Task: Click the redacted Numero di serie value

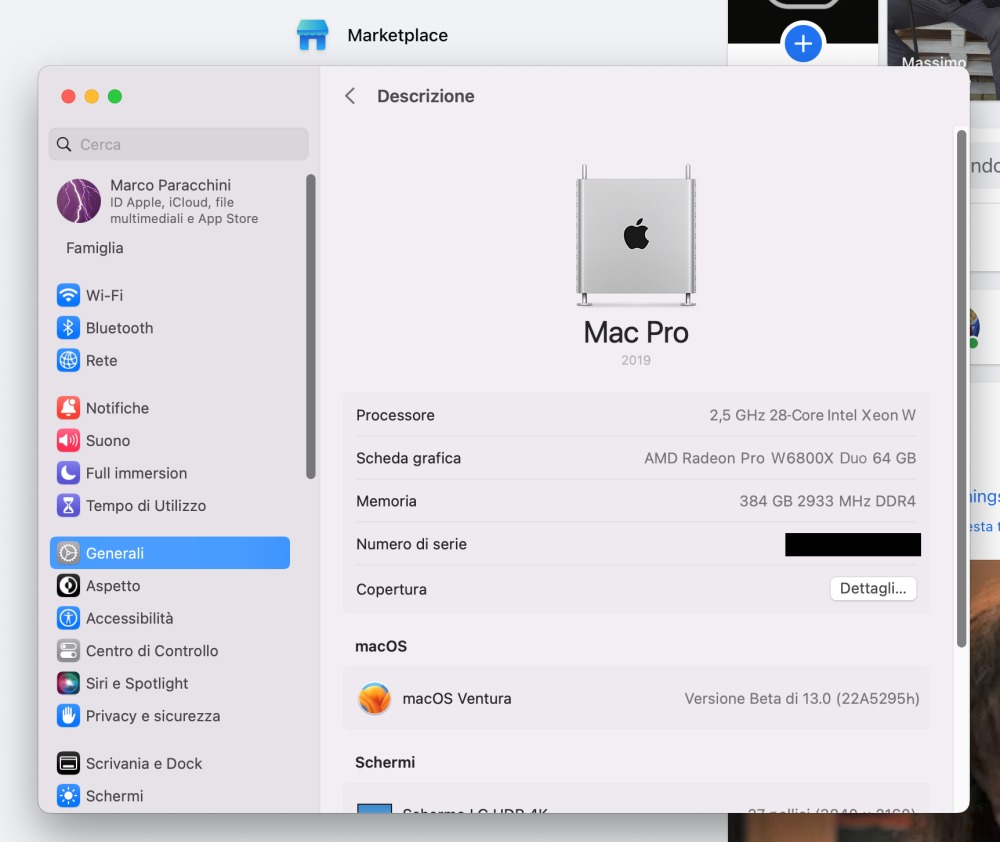Action: 853,544
